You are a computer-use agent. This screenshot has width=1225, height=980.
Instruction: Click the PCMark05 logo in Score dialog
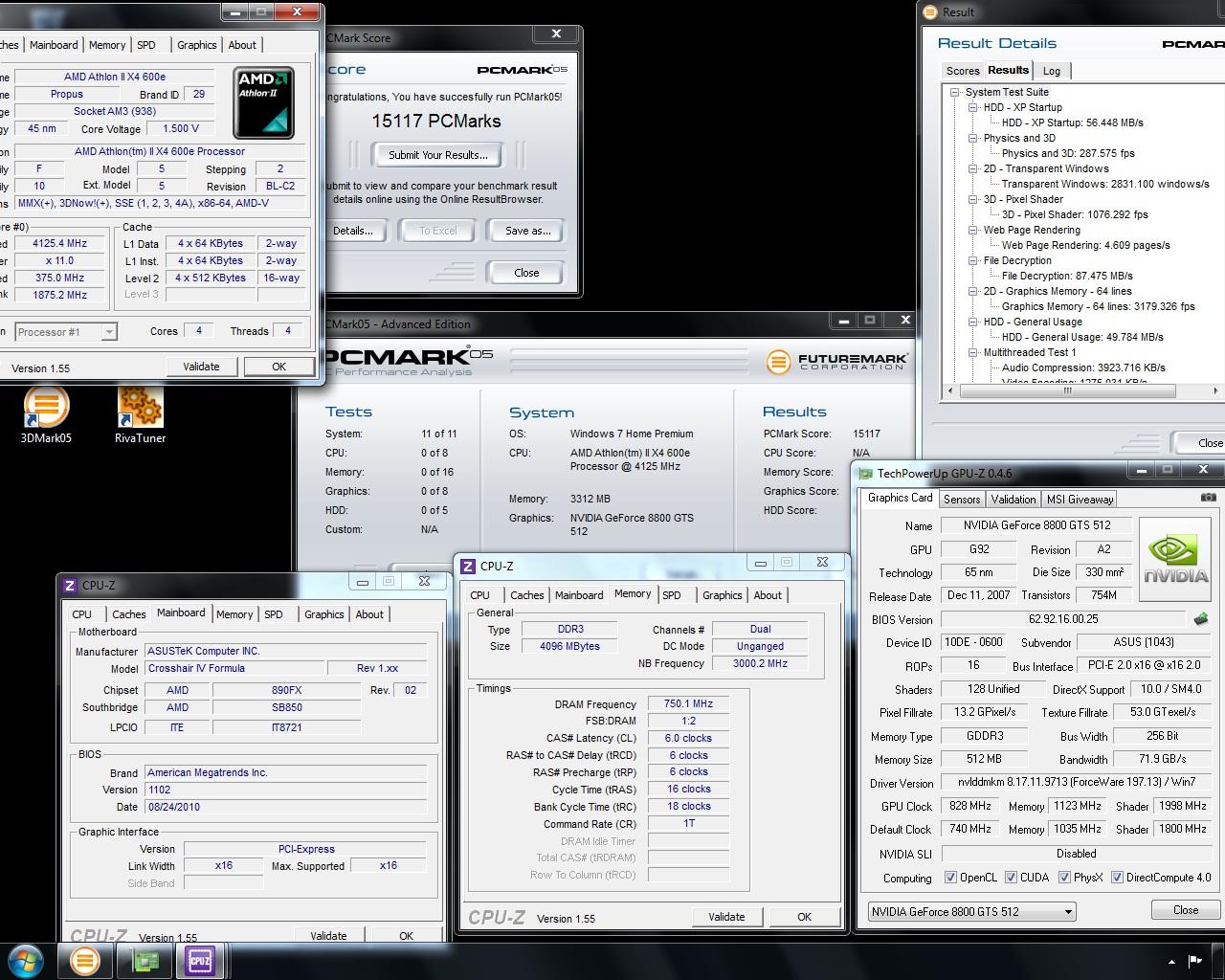(523, 70)
